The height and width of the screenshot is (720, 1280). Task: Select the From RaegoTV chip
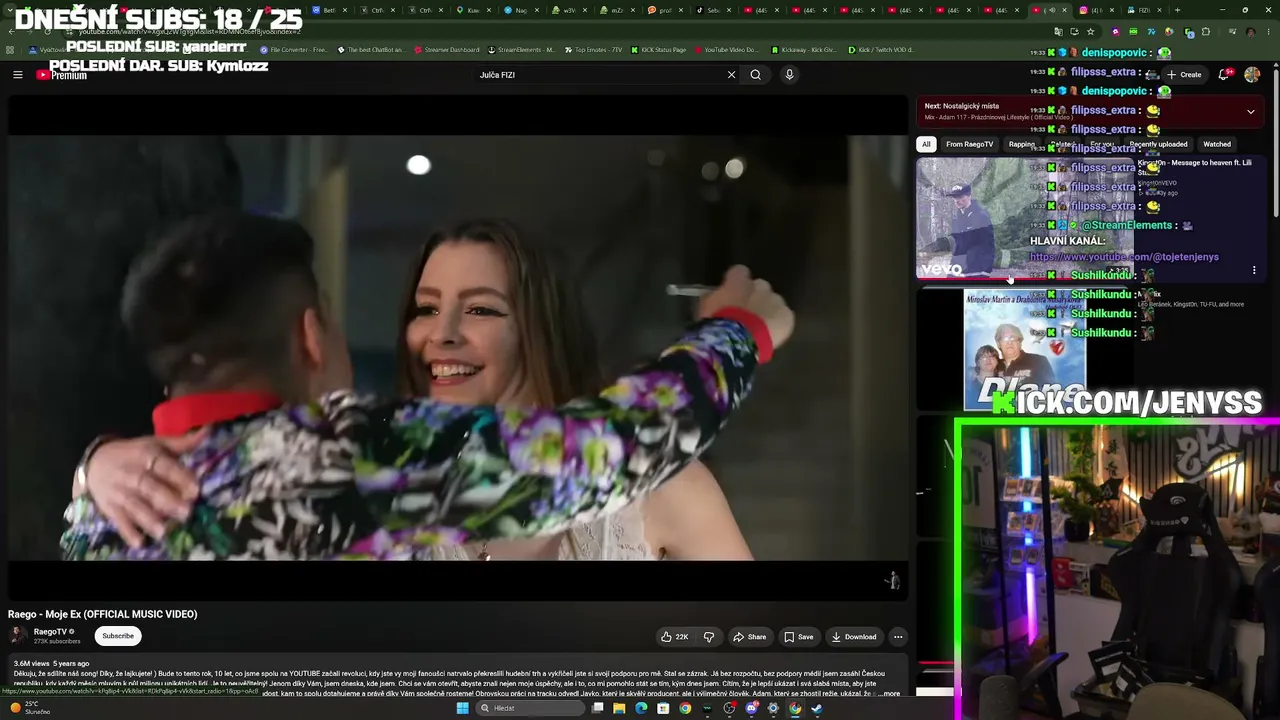tap(969, 144)
